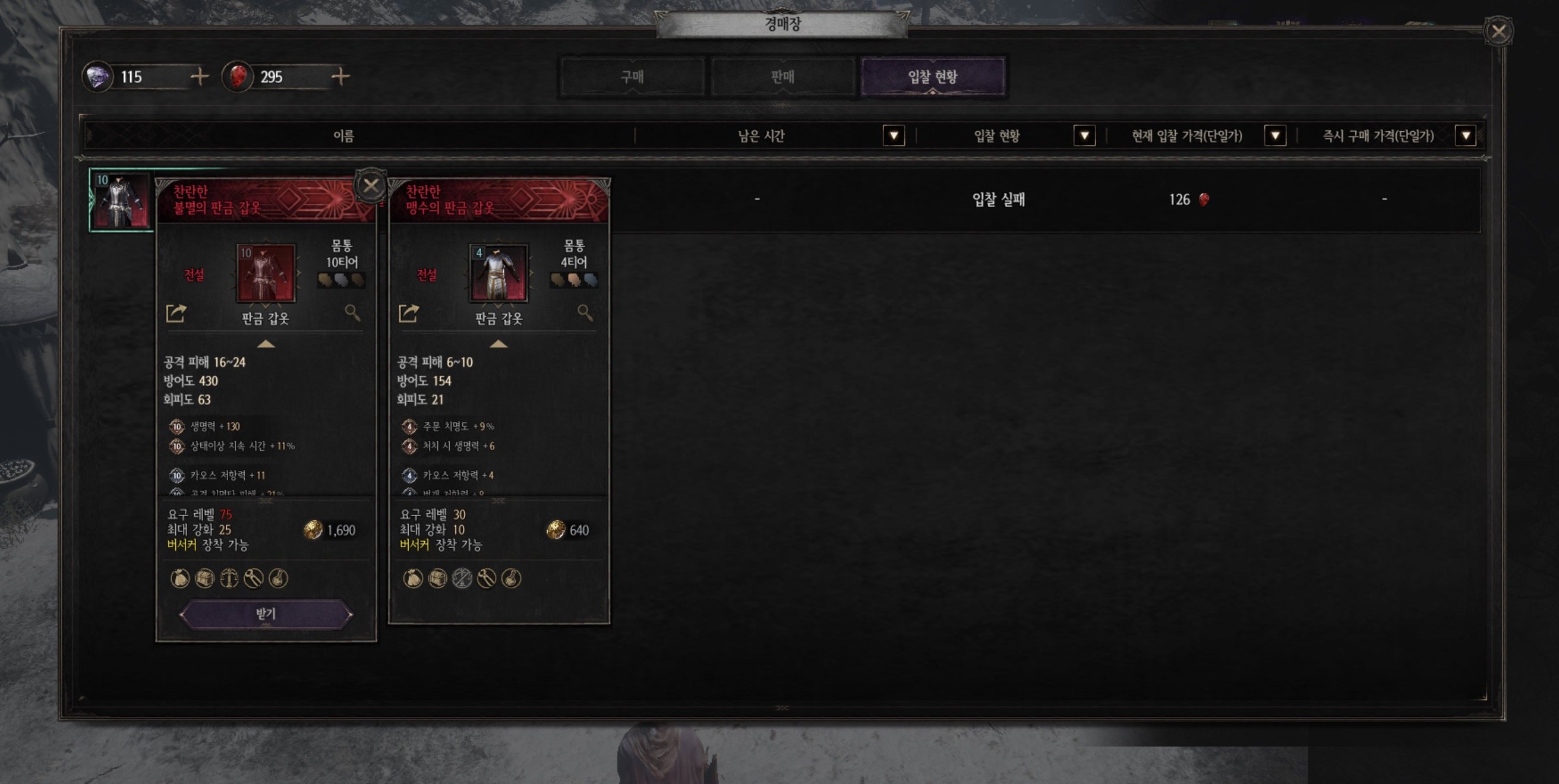Switch to the 구매 tab
Screen dimensions: 1559x784
[632, 77]
